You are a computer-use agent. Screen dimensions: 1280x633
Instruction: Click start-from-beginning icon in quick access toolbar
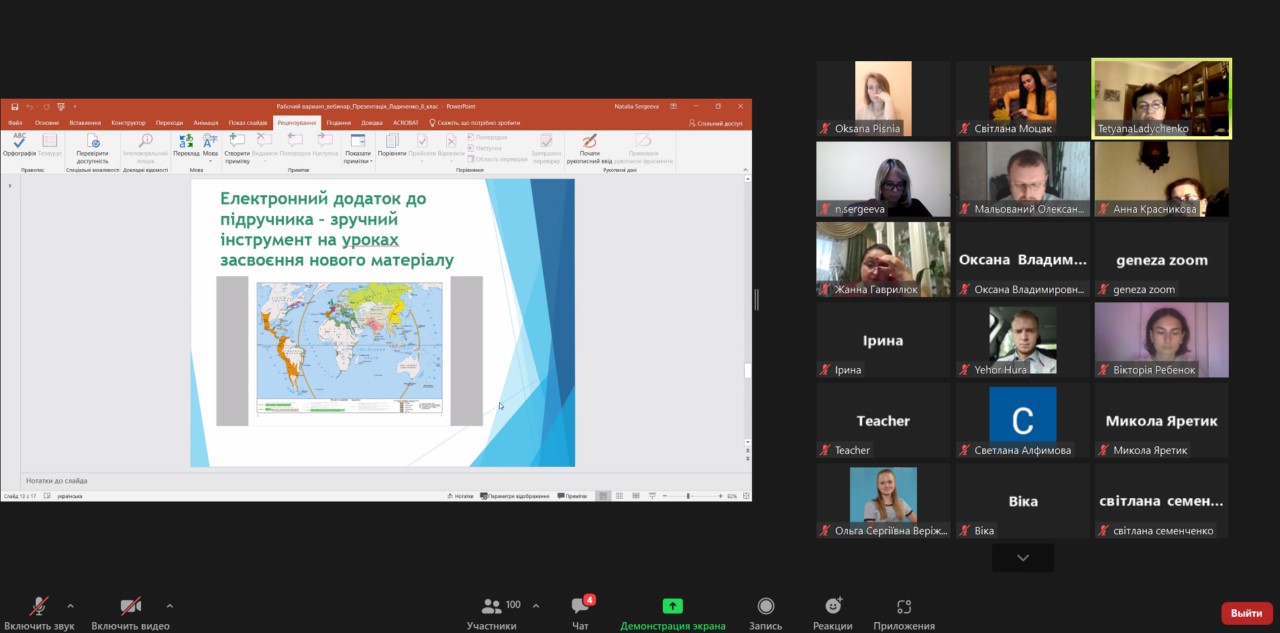(61, 106)
